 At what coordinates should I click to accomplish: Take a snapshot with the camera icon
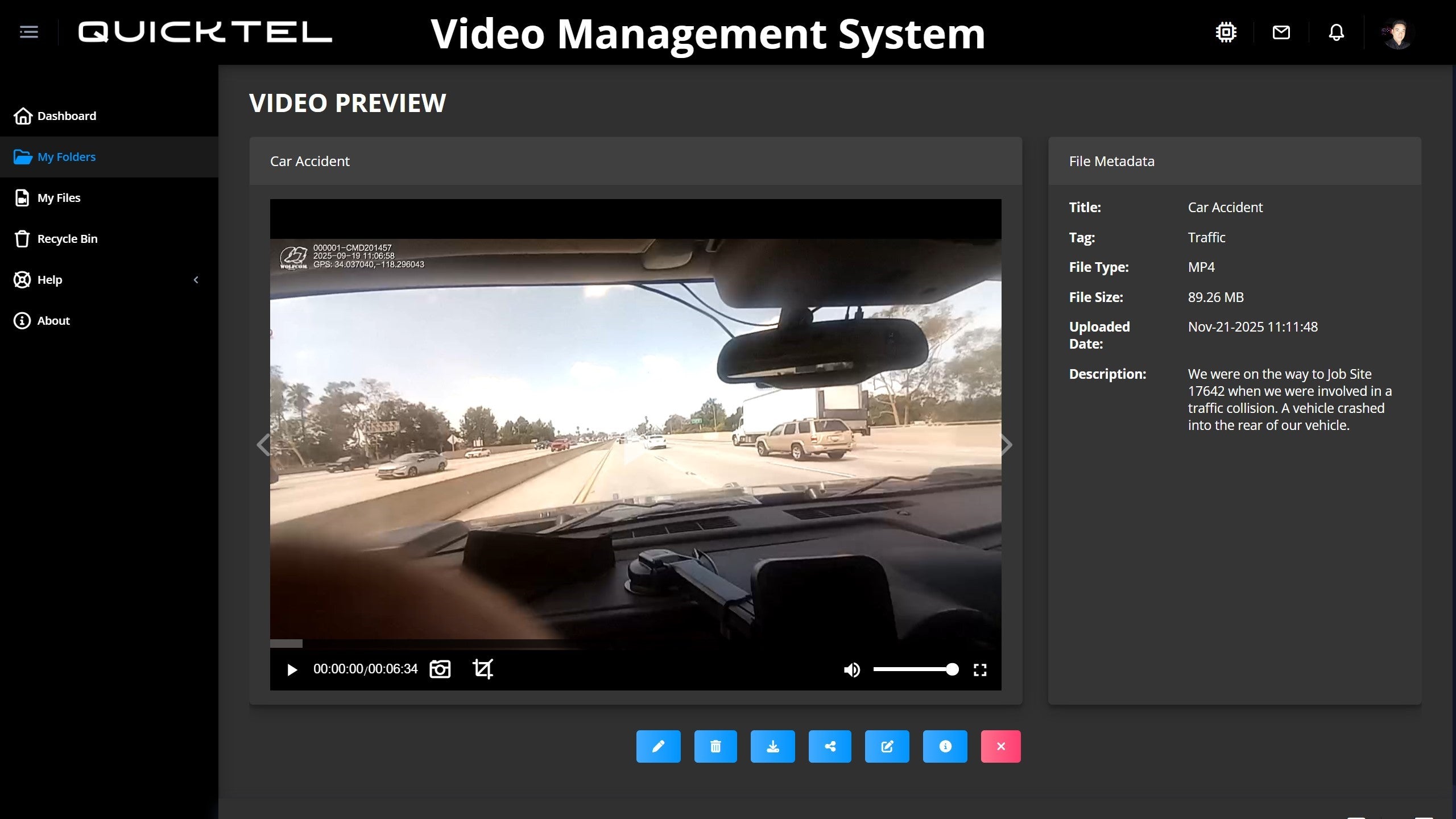(x=440, y=669)
